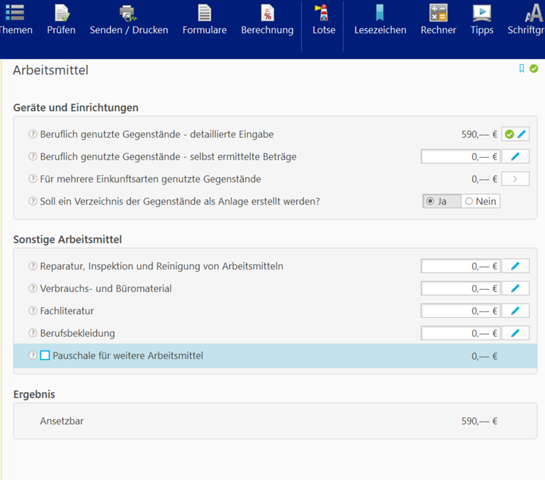Launch the Rechner calculator icon
Screen dimensions: 545x480
(438, 13)
